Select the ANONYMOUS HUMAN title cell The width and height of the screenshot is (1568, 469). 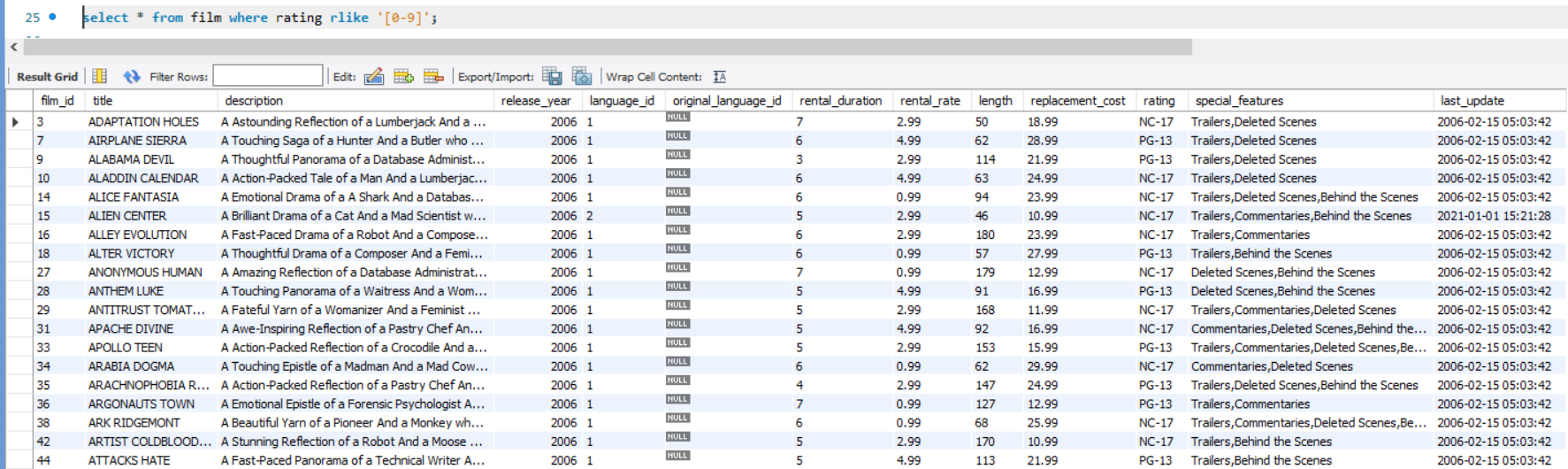tap(151, 273)
